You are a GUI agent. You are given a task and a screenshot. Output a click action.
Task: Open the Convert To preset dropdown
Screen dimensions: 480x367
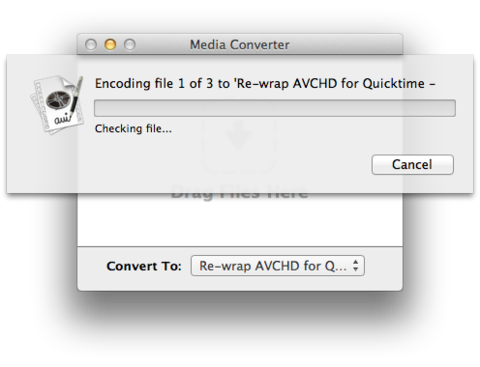(278, 266)
